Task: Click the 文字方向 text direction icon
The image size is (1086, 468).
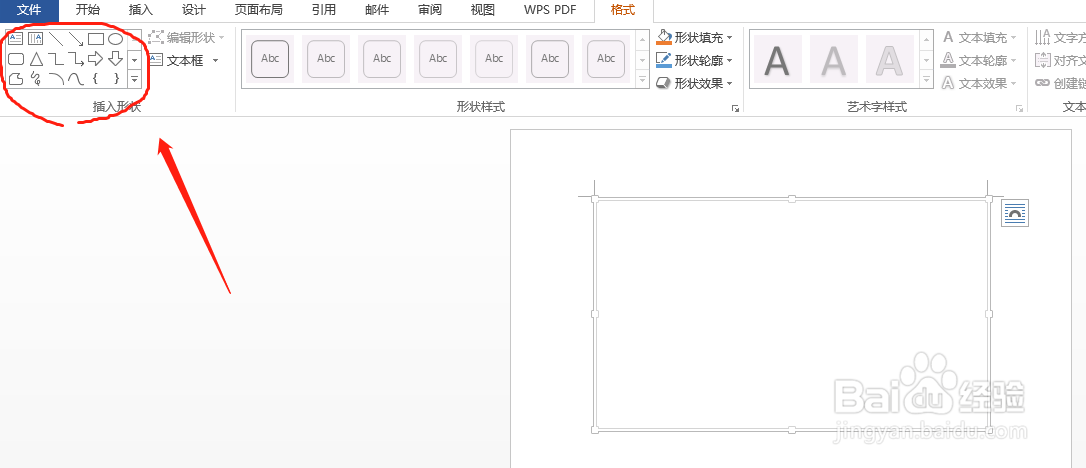Action: point(1042,37)
